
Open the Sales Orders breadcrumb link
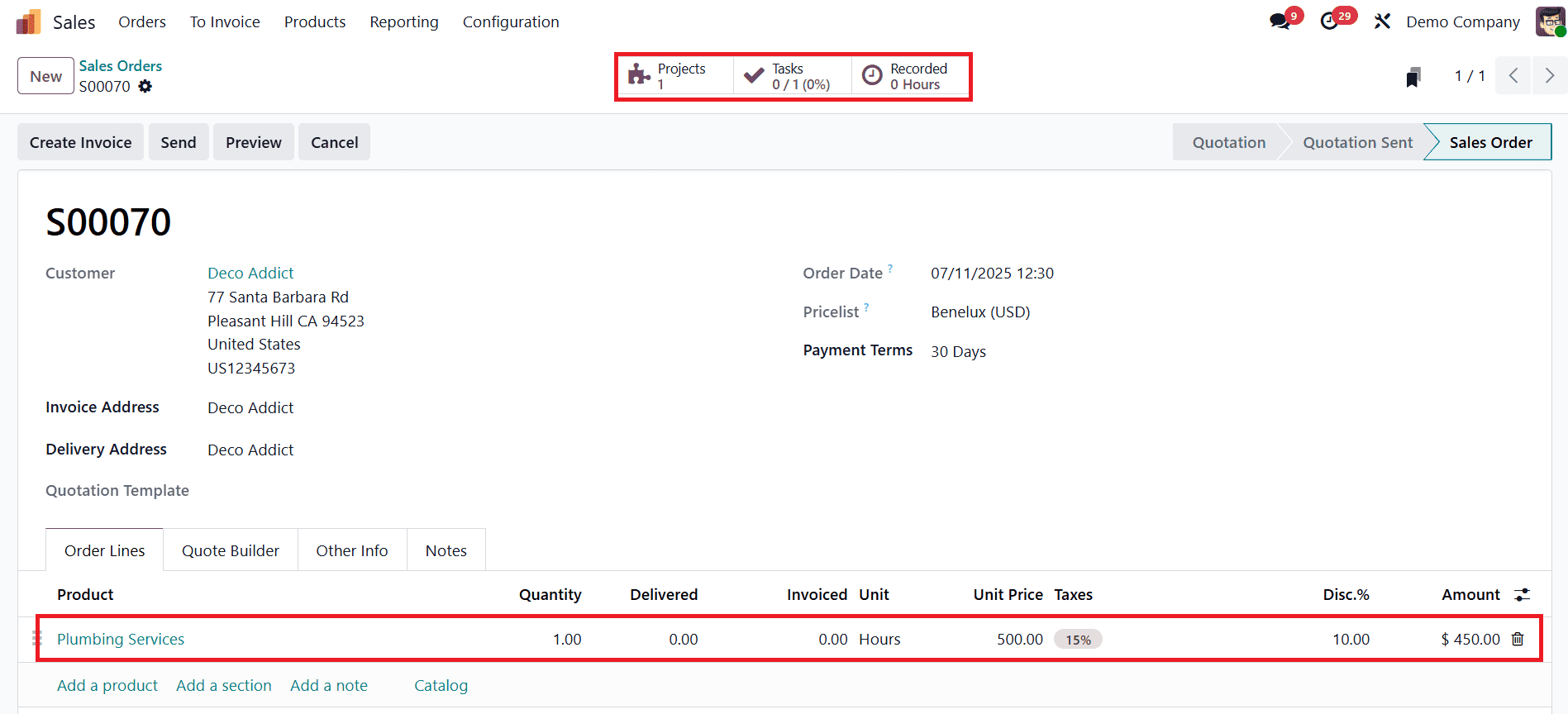click(121, 66)
